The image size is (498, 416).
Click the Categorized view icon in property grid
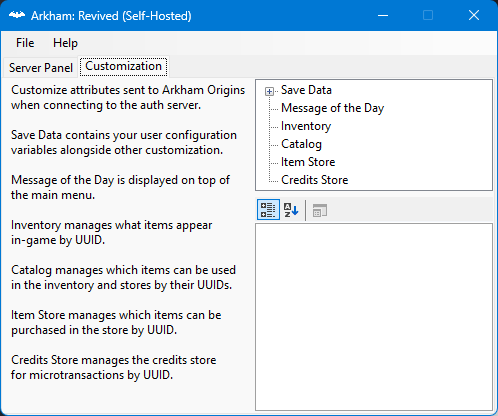click(x=268, y=210)
